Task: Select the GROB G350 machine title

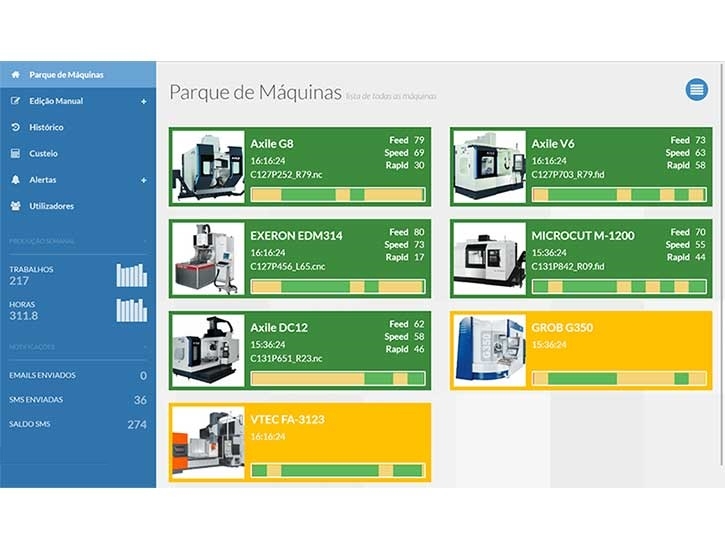Action: [562, 328]
